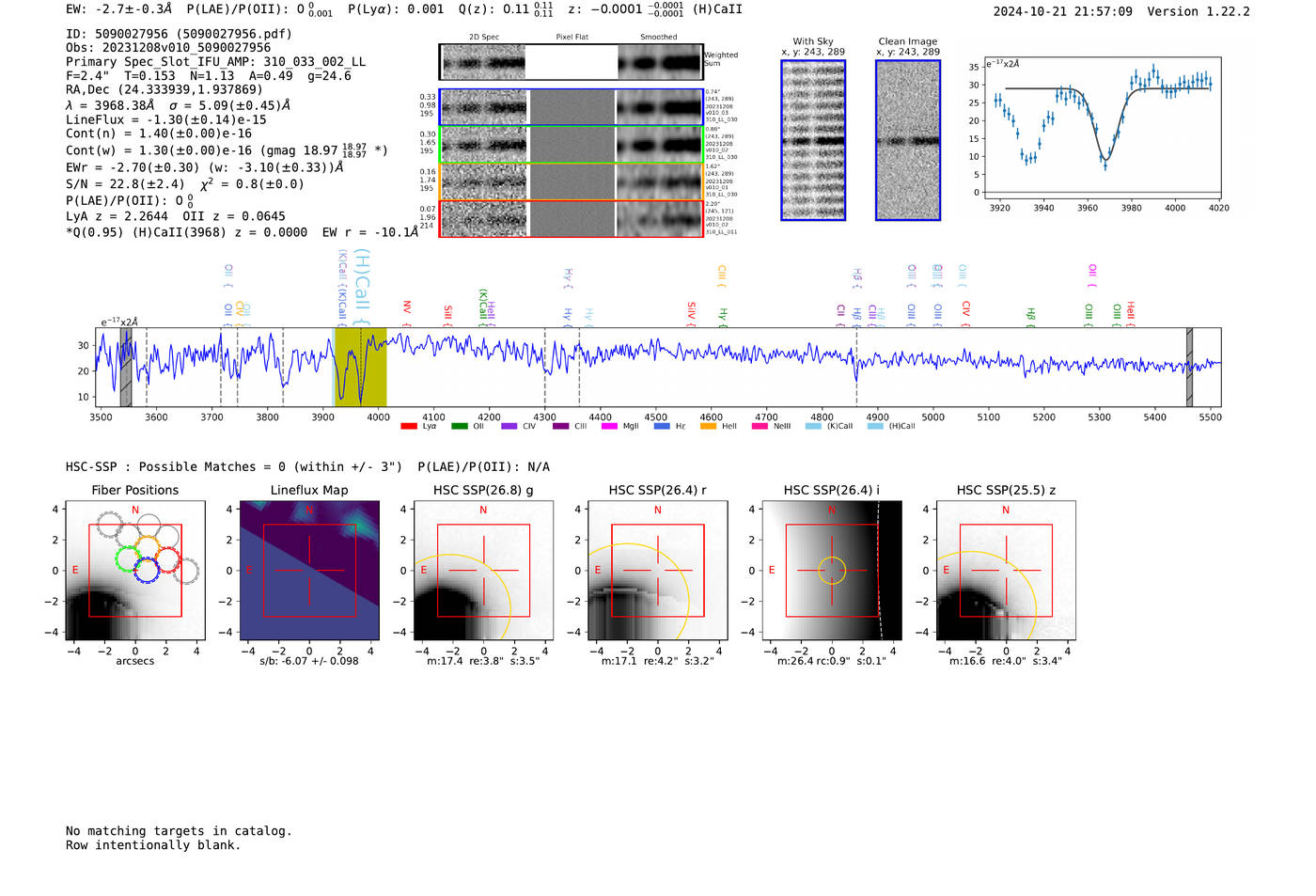
Task: Click the 'm:26.4 rc:0.9" s:0.1"' caption
Action: pyautogui.click(x=832, y=661)
